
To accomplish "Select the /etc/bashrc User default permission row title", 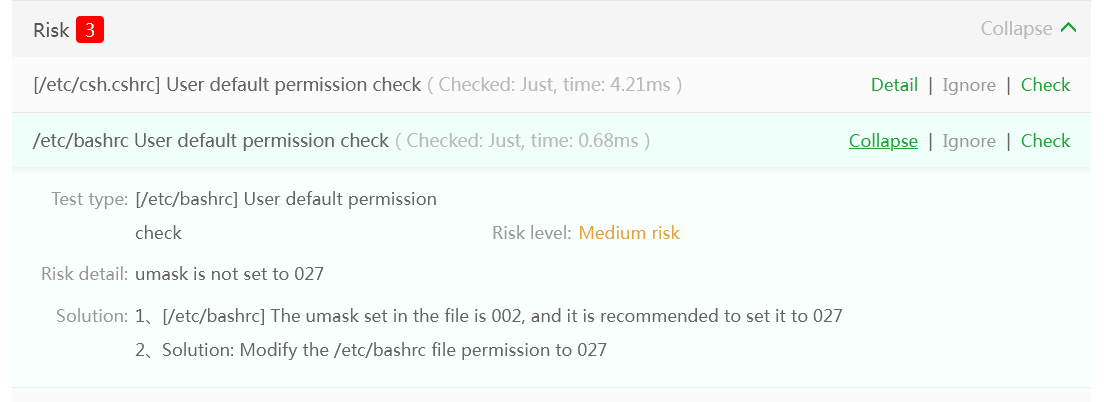I will 211,141.
